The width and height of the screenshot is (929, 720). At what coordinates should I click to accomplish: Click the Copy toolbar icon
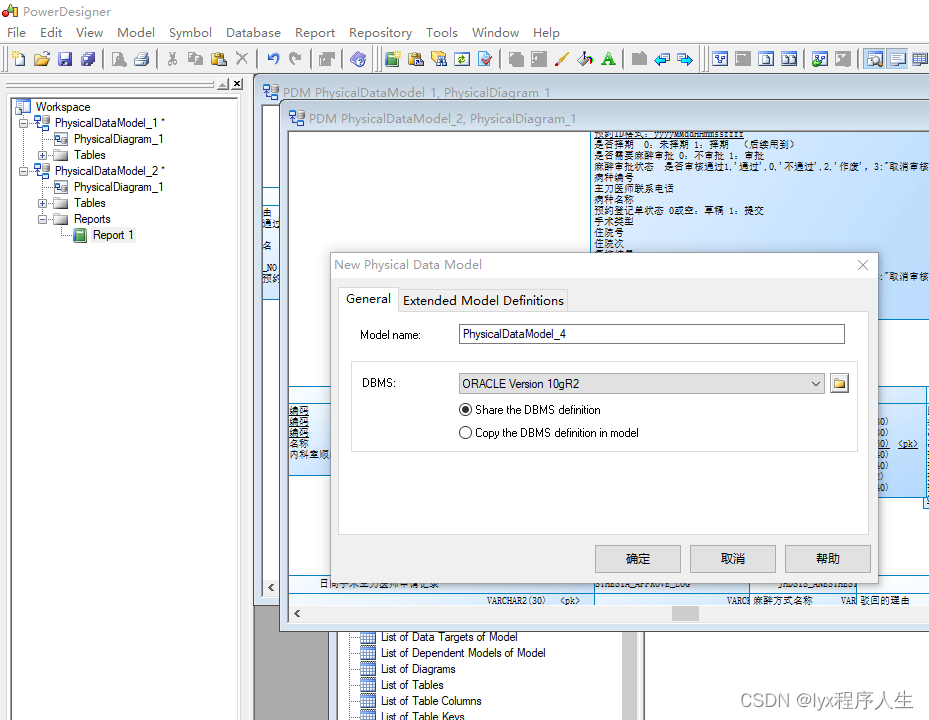click(x=196, y=59)
